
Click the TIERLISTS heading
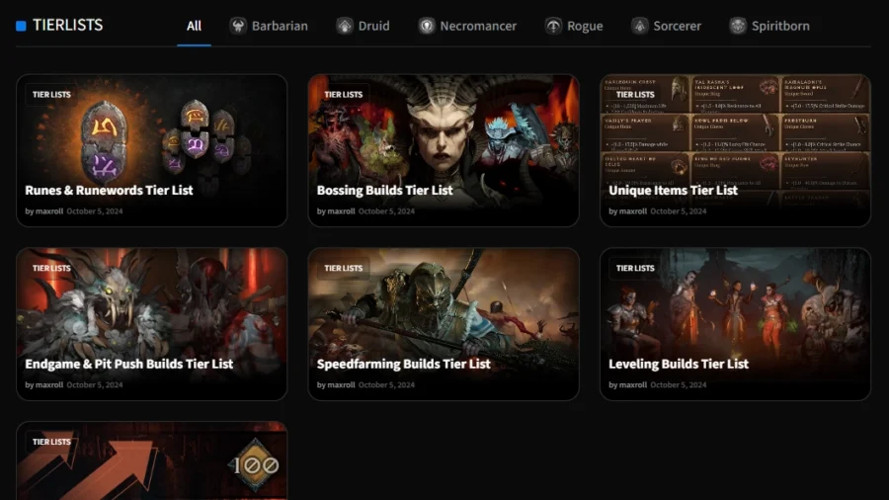pos(67,25)
